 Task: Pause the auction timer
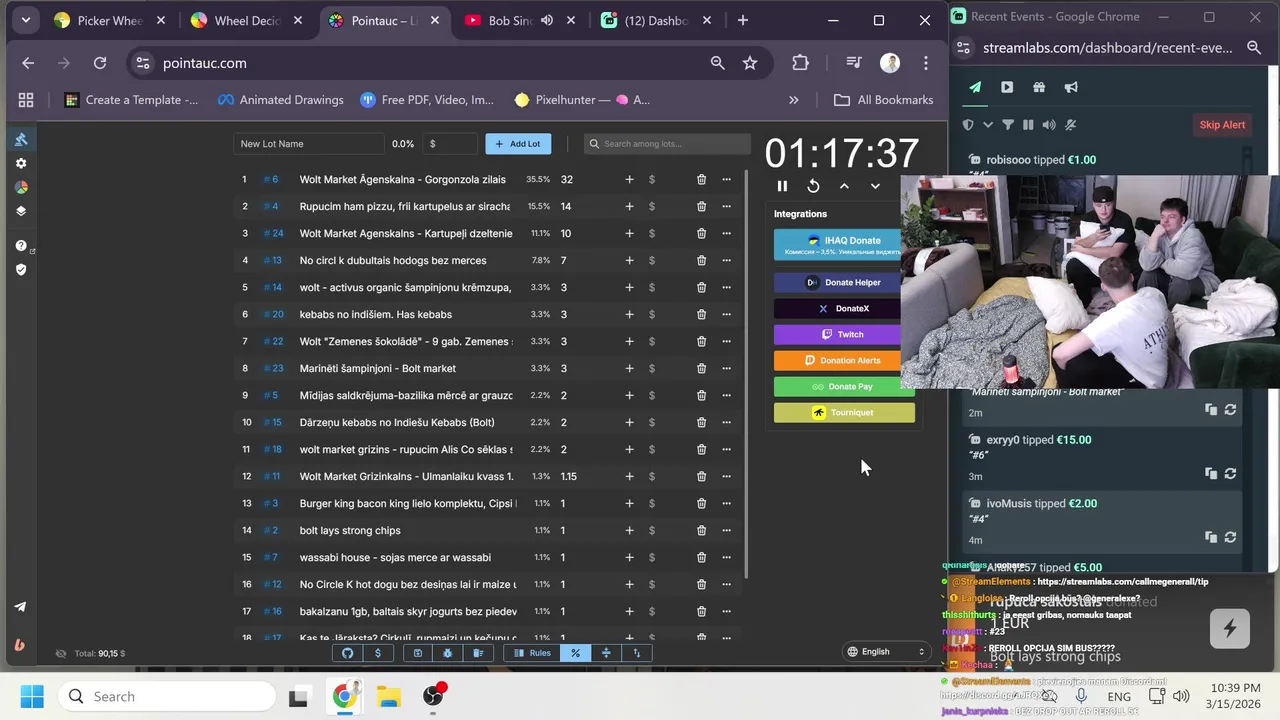(782, 186)
